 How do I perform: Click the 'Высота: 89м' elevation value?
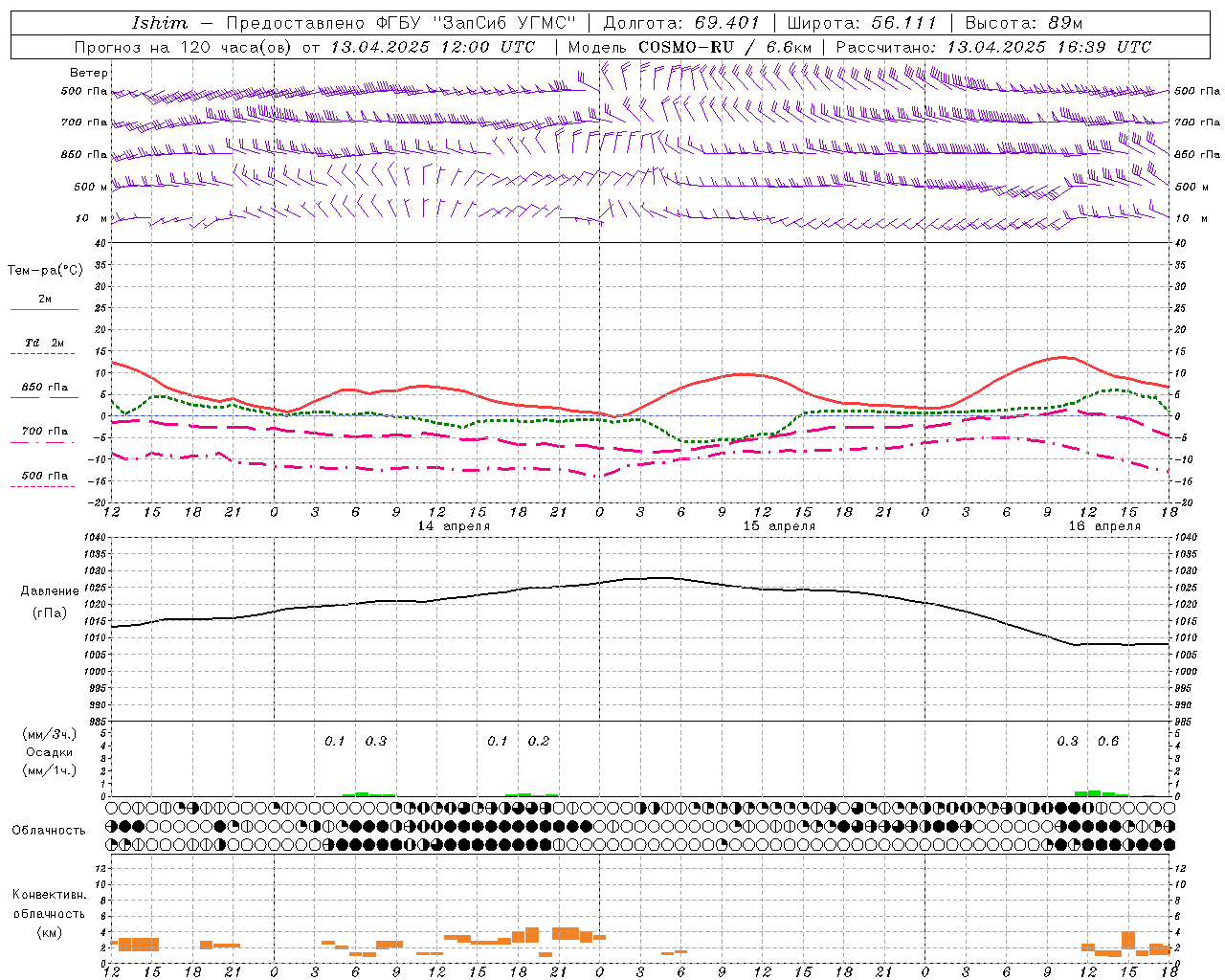[x=1024, y=23]
